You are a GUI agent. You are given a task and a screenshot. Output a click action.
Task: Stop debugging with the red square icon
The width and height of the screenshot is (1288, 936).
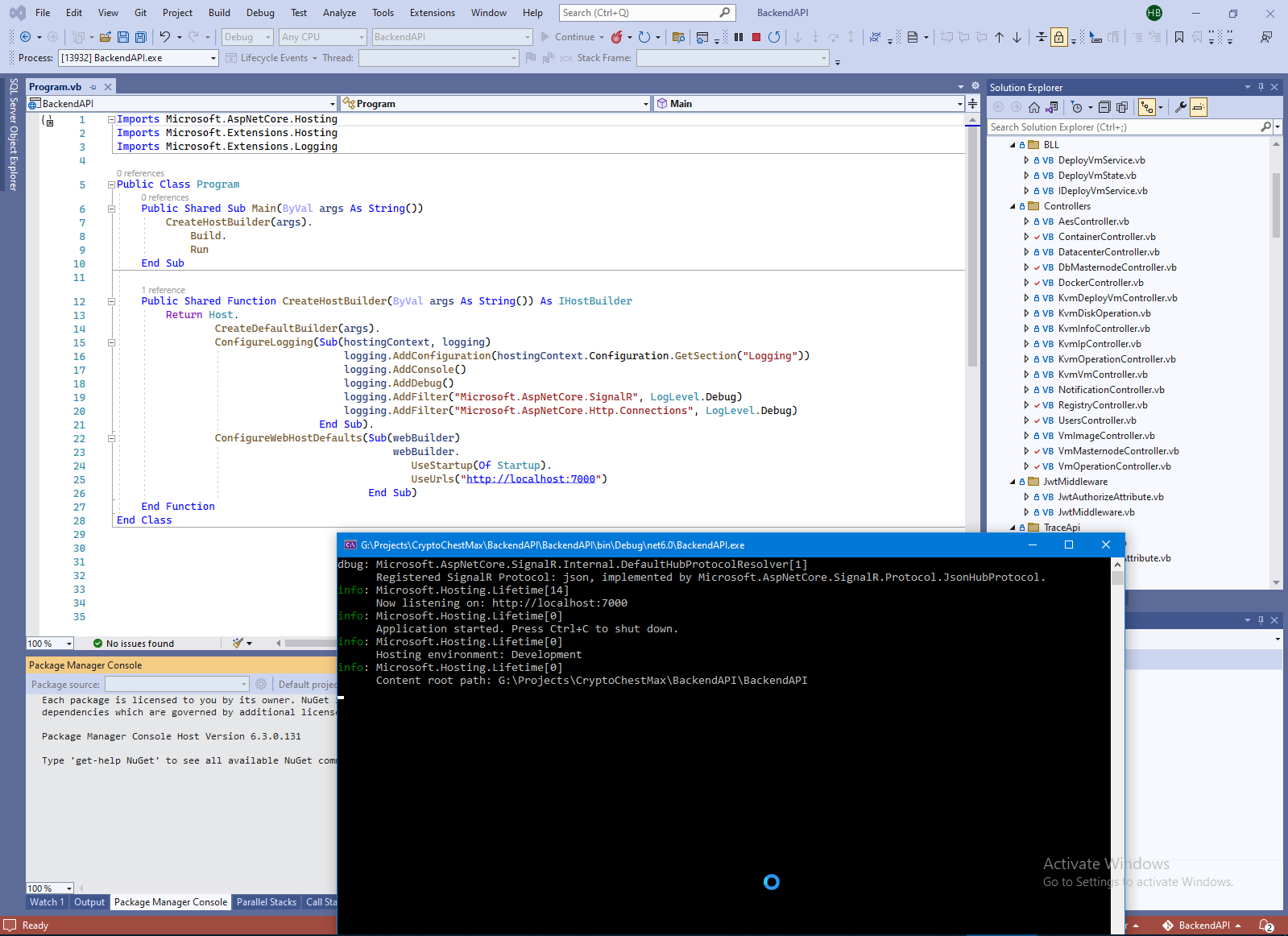(756, 37)
